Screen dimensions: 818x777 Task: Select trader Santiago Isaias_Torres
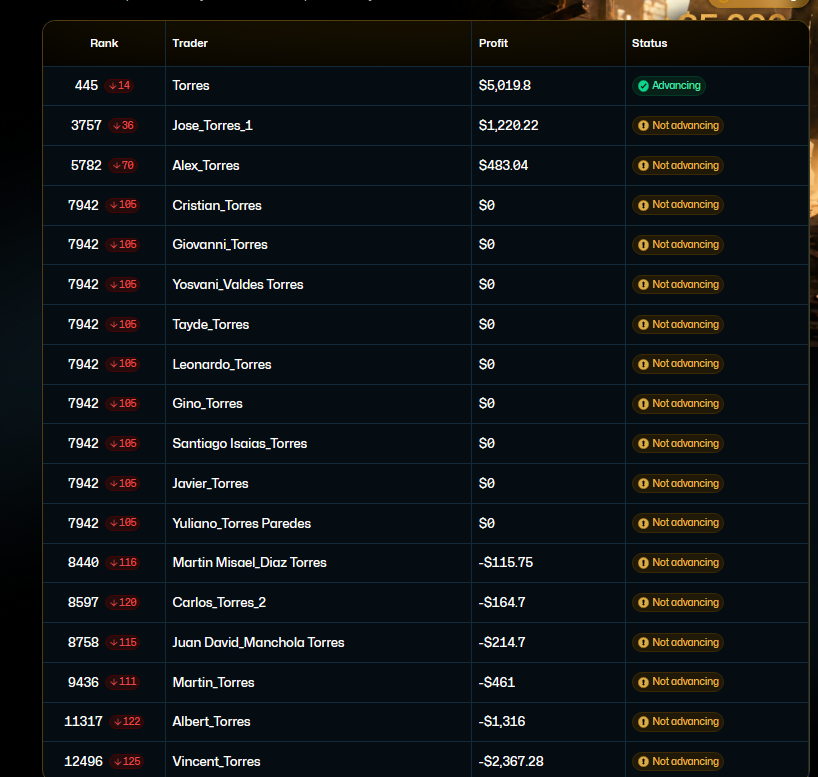click(239, 444)
